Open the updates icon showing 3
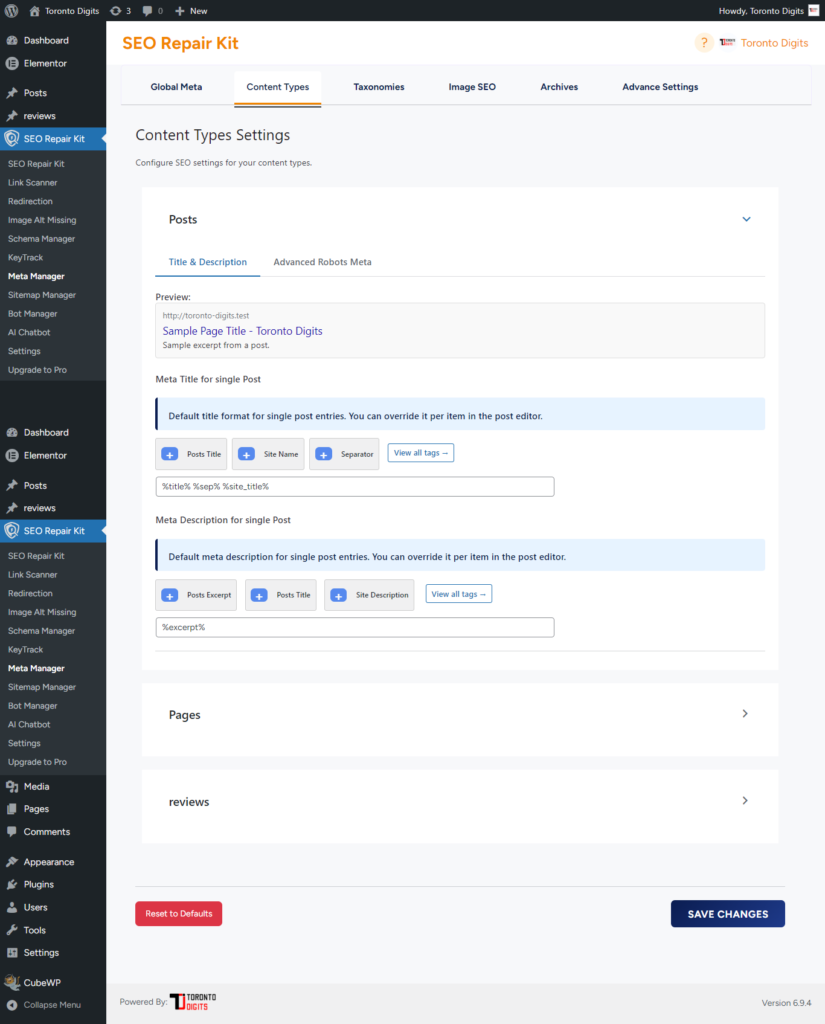This screenshot has width=825, height=1024. point(120,10)
